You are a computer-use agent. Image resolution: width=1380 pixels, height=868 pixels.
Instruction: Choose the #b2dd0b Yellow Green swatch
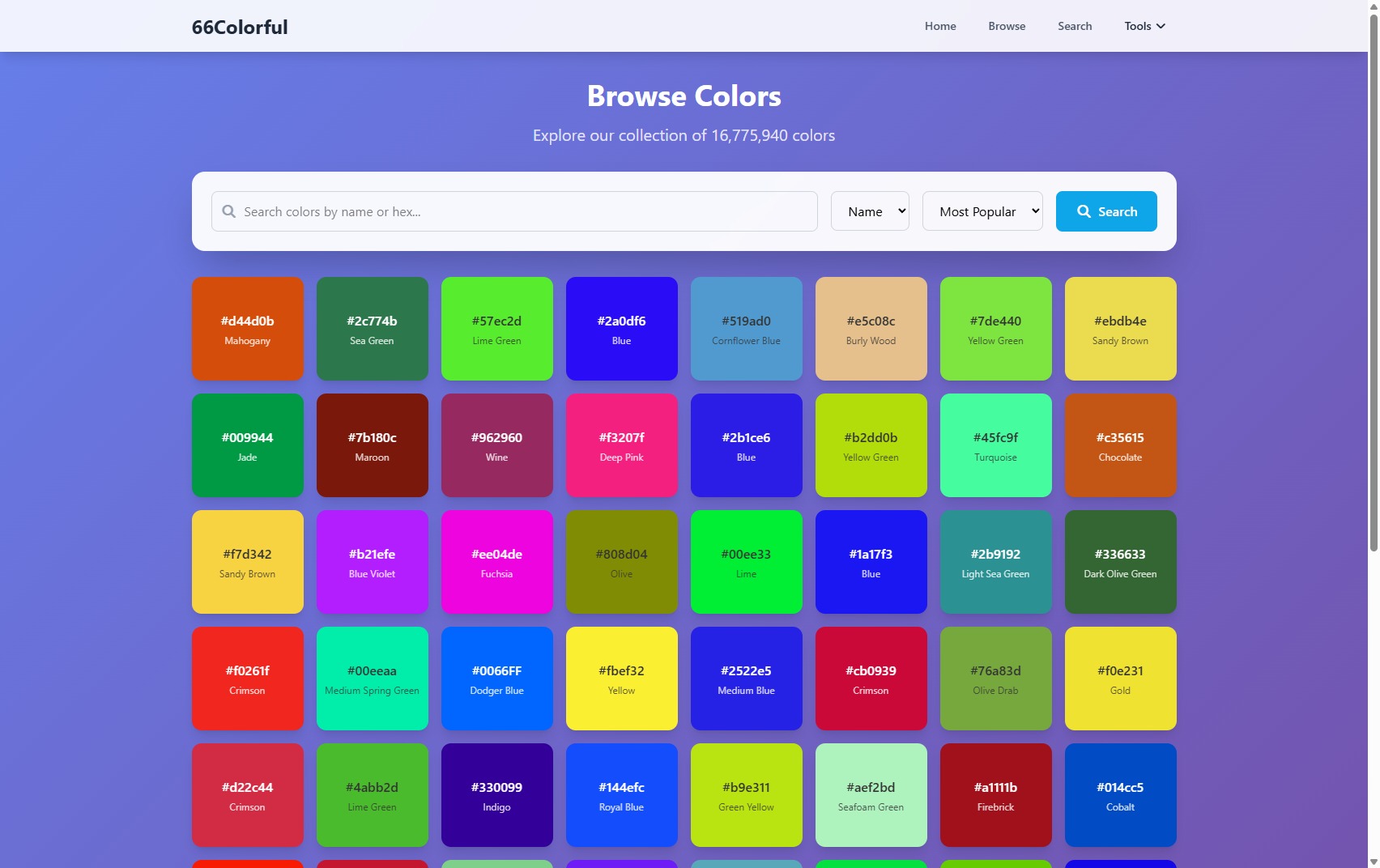(871, 445)
